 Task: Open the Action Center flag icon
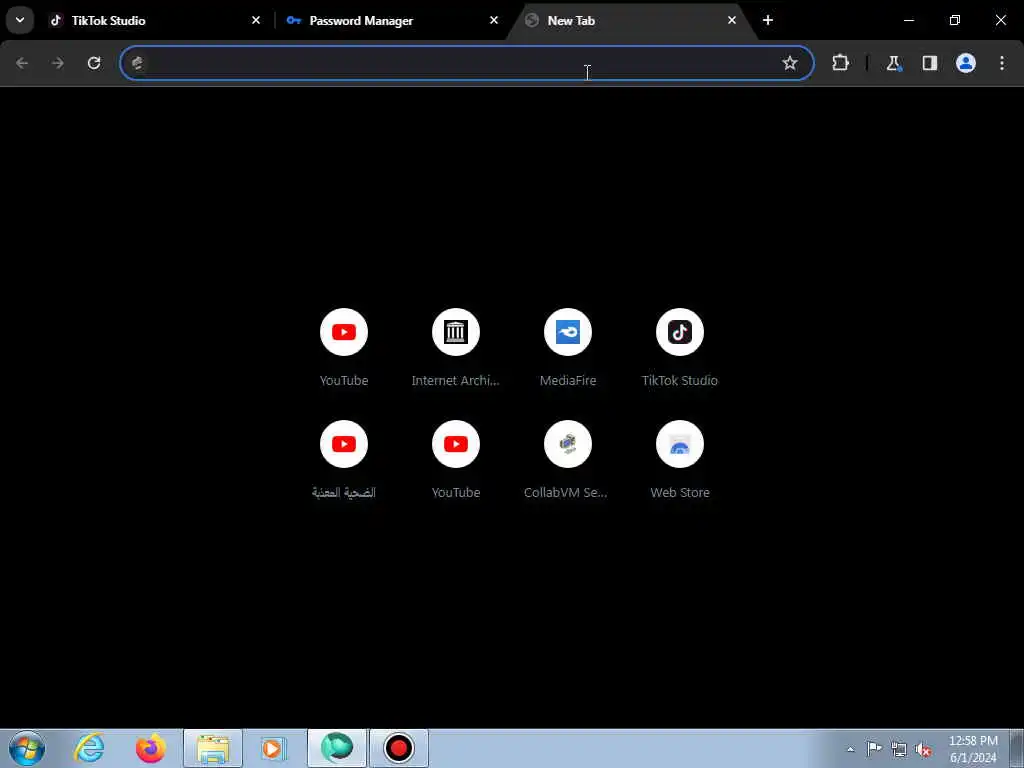874,749
